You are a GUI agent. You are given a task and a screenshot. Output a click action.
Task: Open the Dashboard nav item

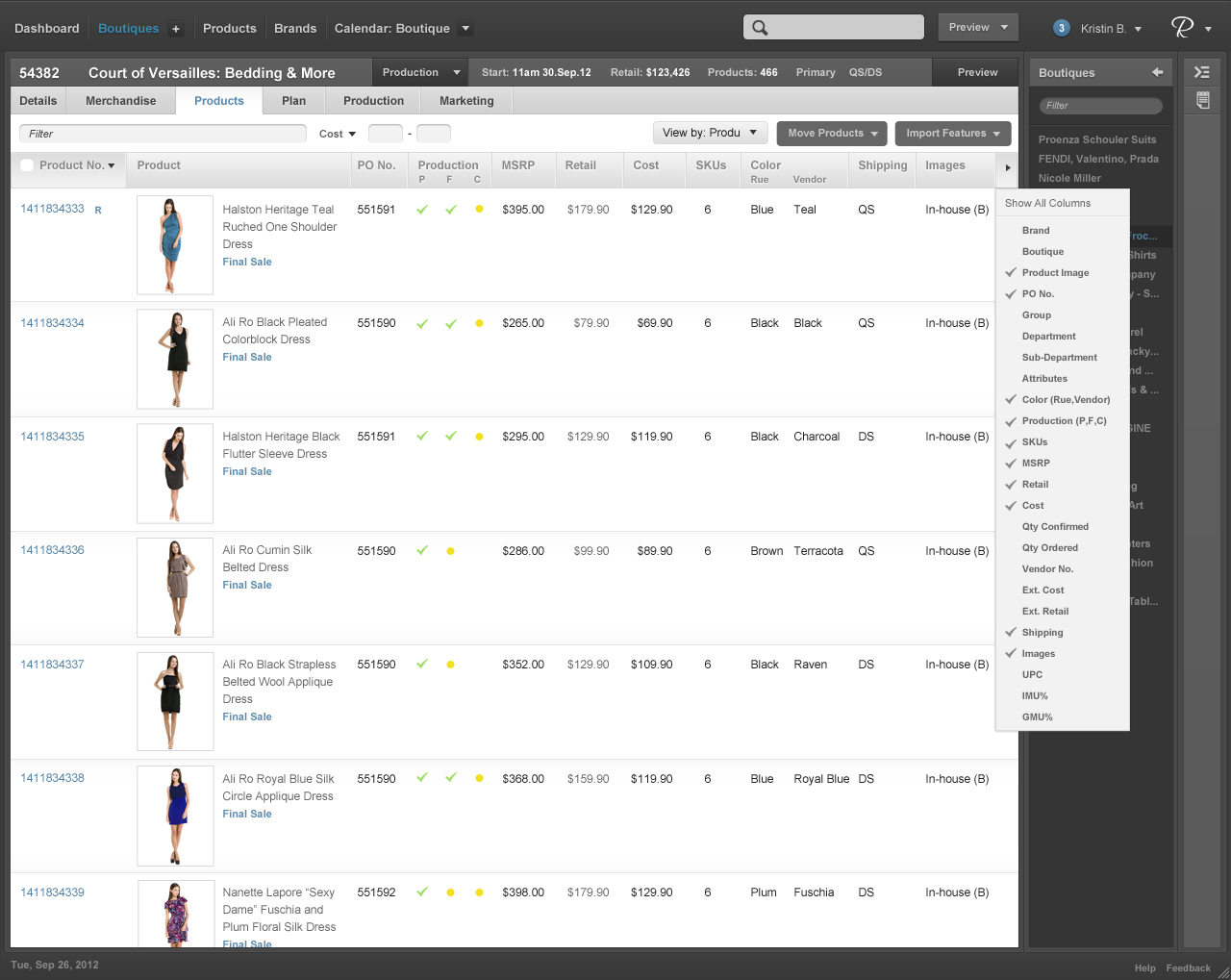[x=47, y=29]
